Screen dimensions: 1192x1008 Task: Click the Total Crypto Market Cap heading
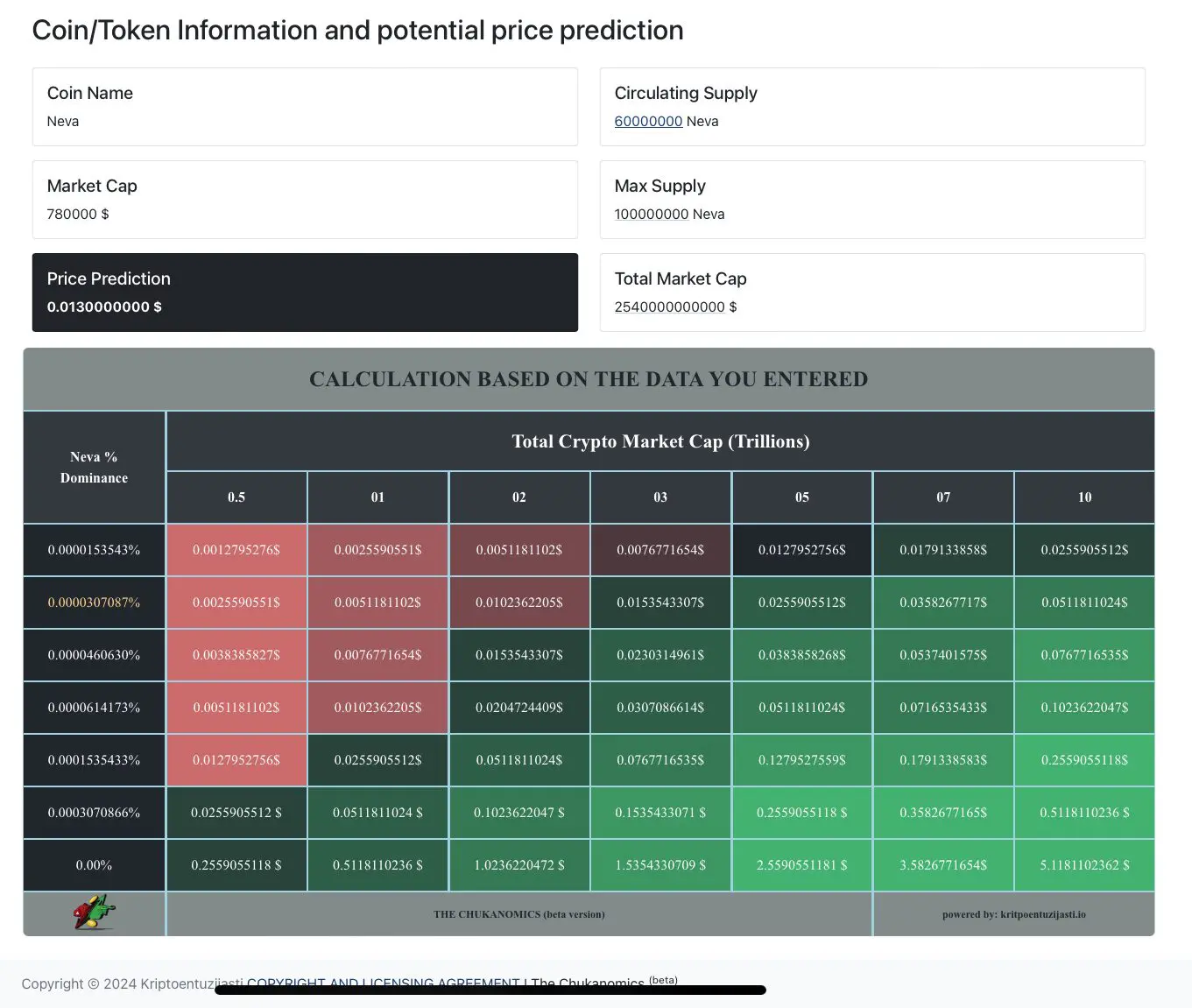[x=660, y=441]
